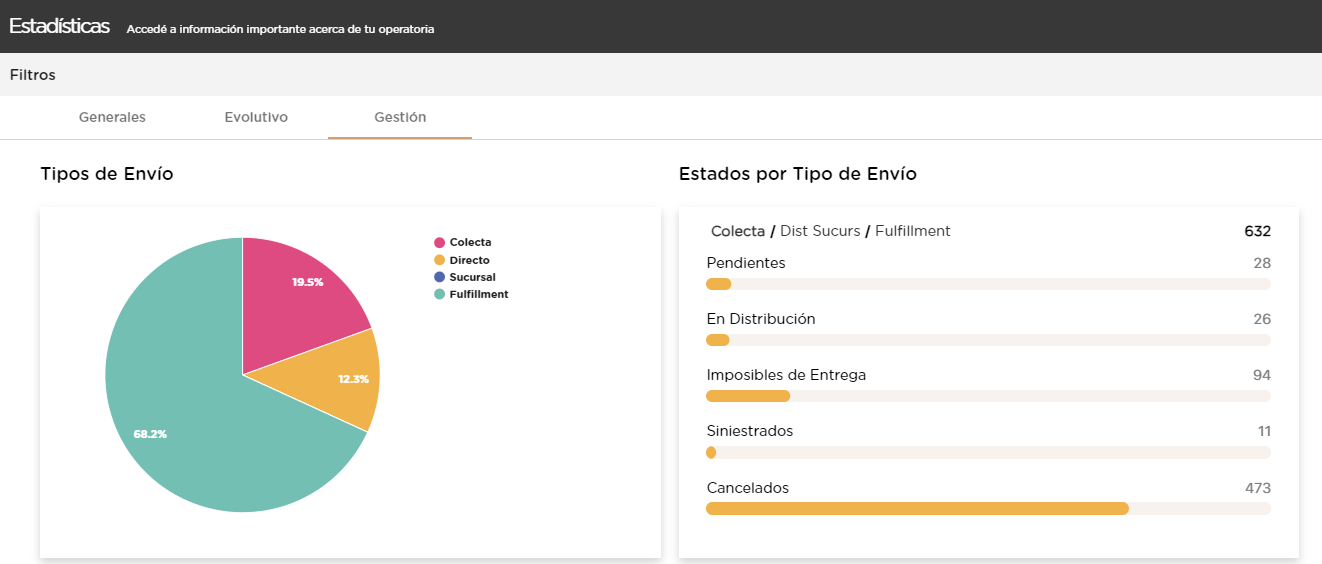The width and height of the screenshot is (1322, 564).
Task: Click the Fulfillment legend label
Action: pyautogui.click(x=479, y=294)
